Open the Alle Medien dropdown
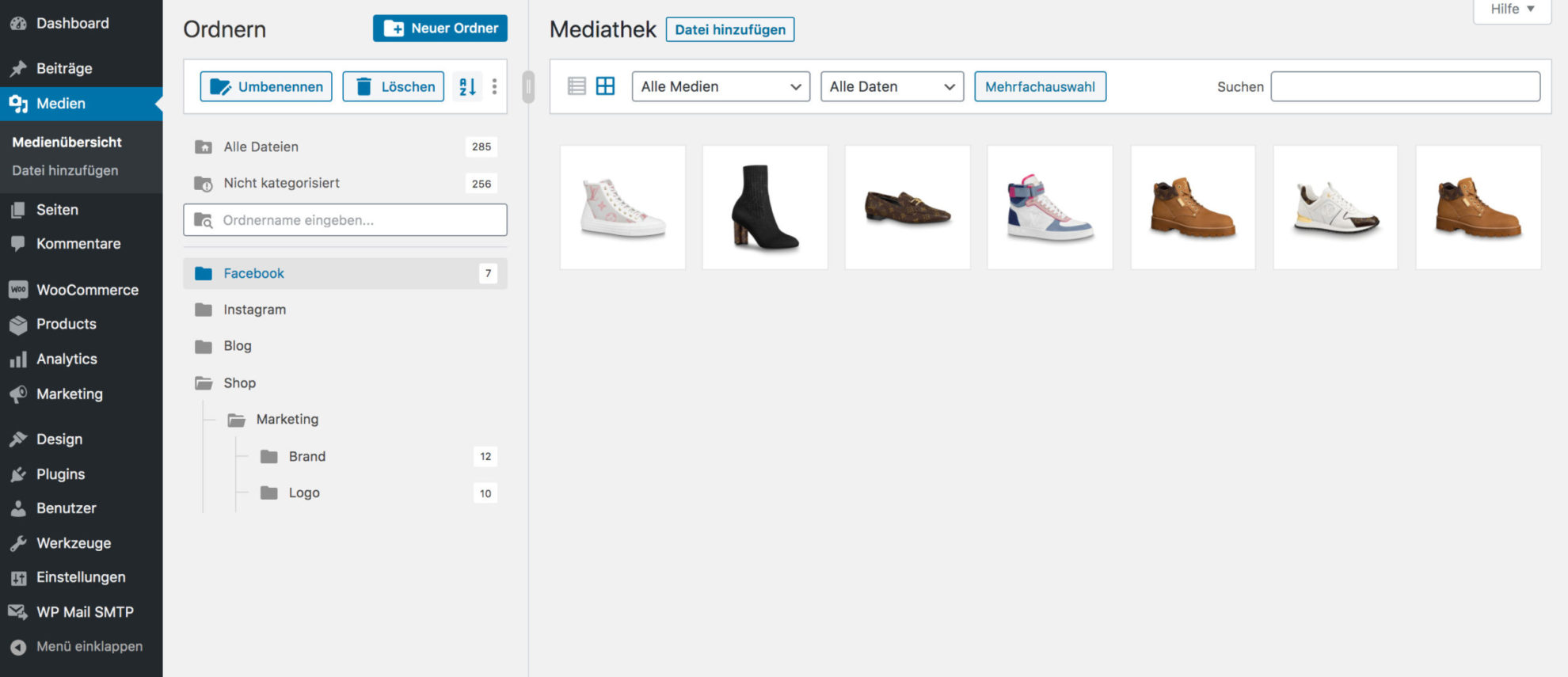 click(x=720, y=86)
